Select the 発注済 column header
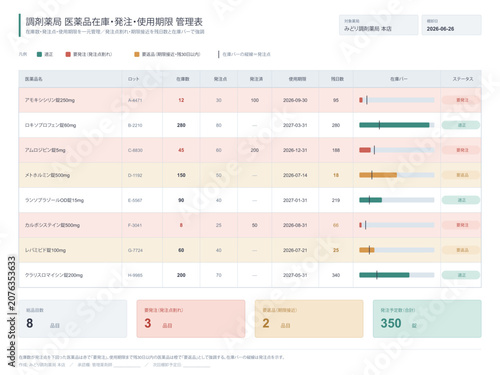 256,79
